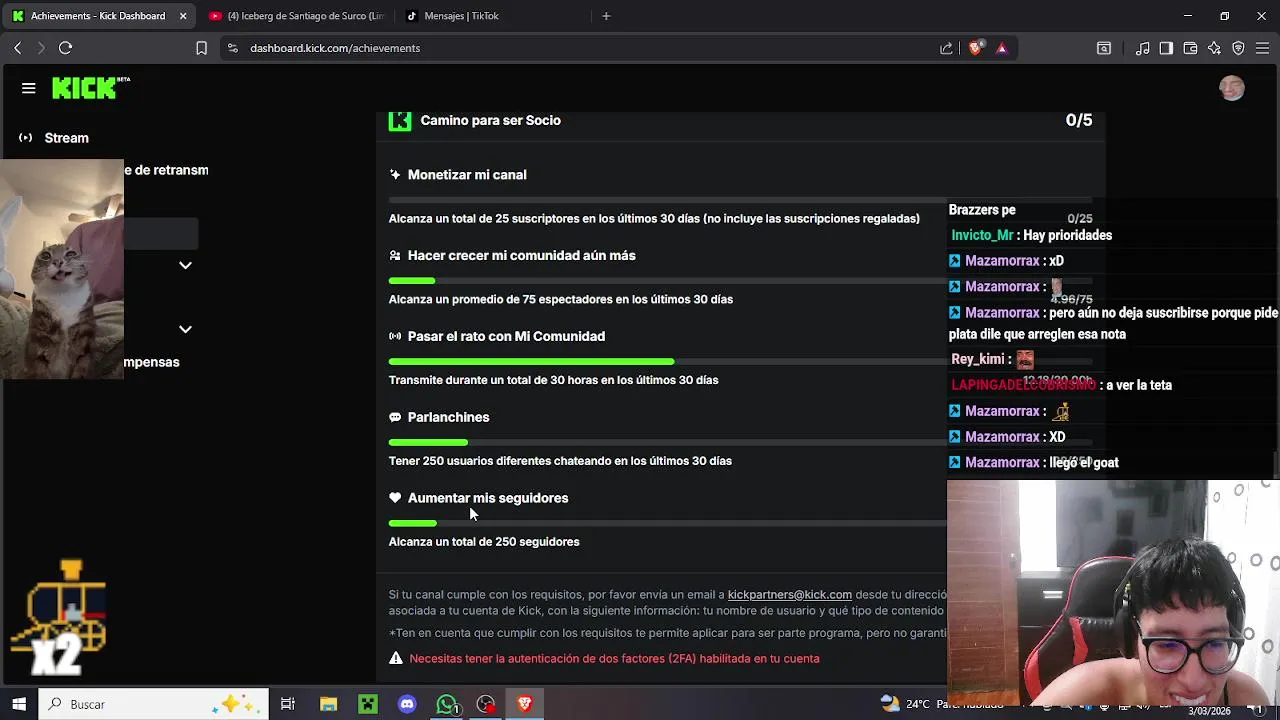Open File Explorer from taskbar
Image resolution: width=1280 pixels, height=720 pixels.
(x=328, y=704)
